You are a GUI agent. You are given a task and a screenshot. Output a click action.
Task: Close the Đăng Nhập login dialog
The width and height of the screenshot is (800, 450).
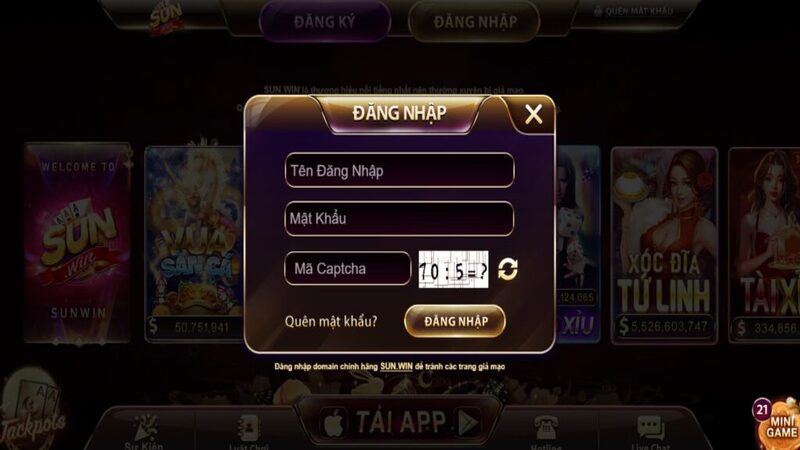534,114
